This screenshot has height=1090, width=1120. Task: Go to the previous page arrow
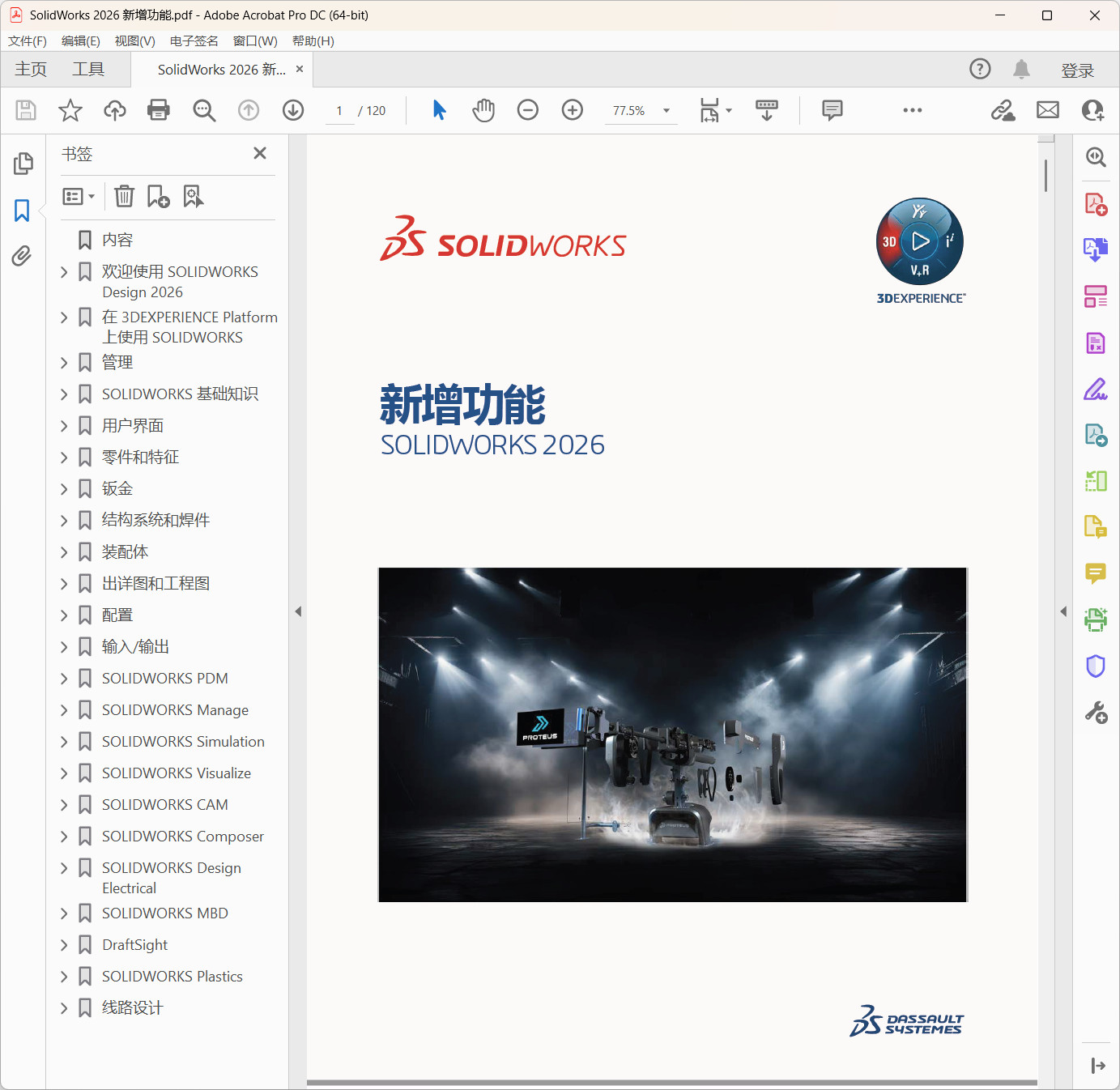coord(249,110)
